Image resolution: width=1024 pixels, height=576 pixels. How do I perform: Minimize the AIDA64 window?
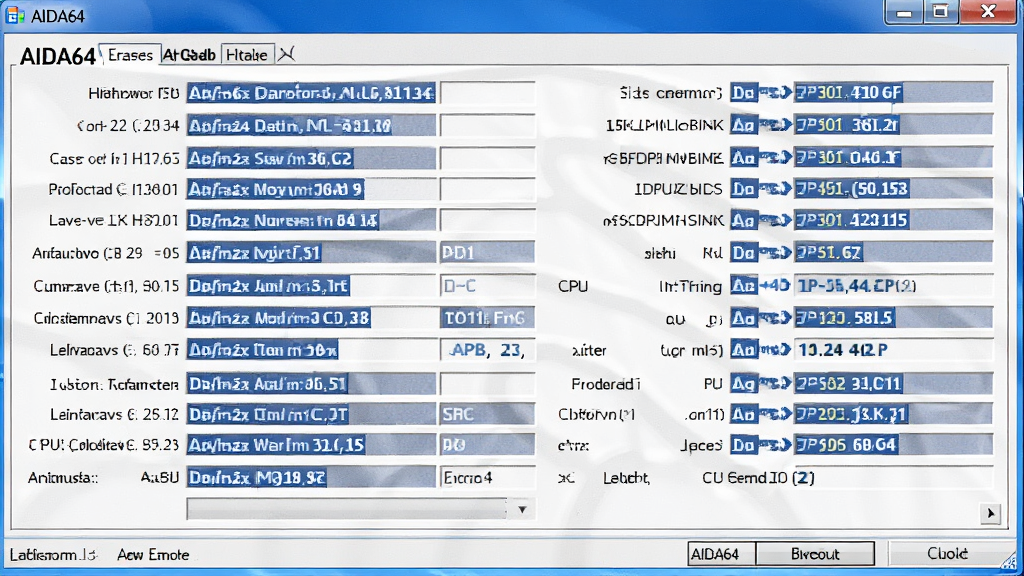(904, 12)
